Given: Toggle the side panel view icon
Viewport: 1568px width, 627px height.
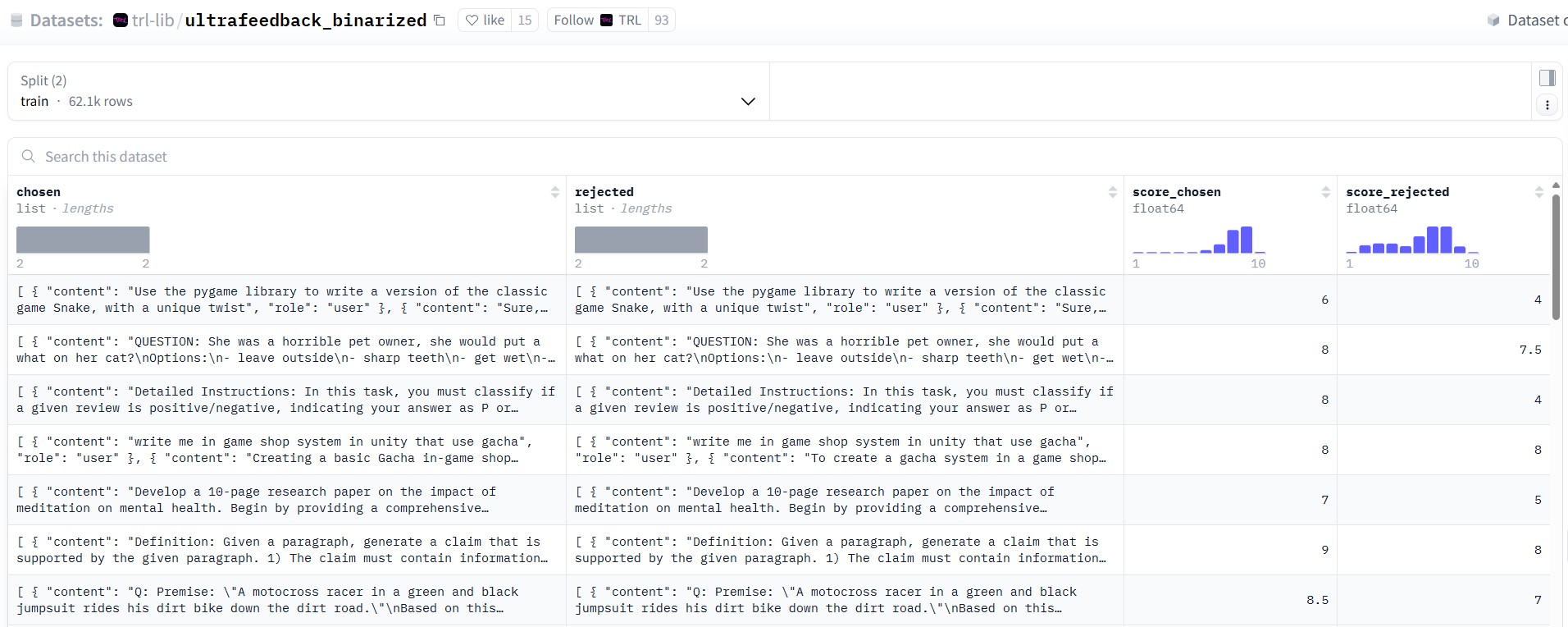Looking at the screenshot, I should (1547, 78).
